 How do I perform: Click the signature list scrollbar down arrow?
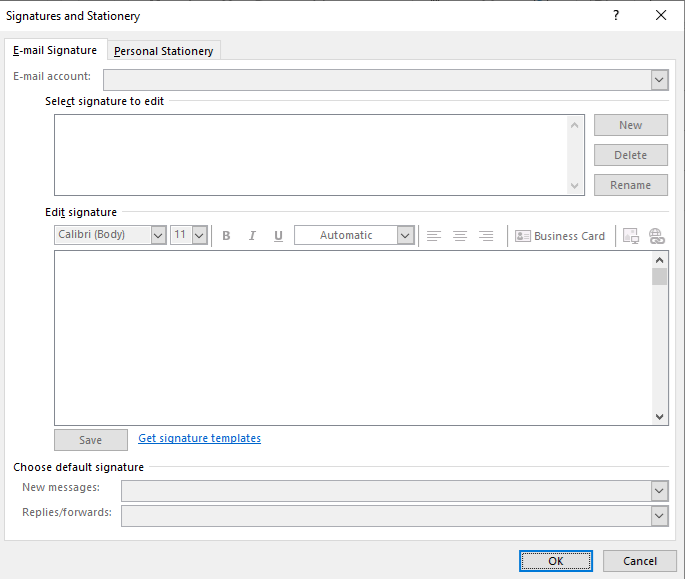click(x=574, y=186)
